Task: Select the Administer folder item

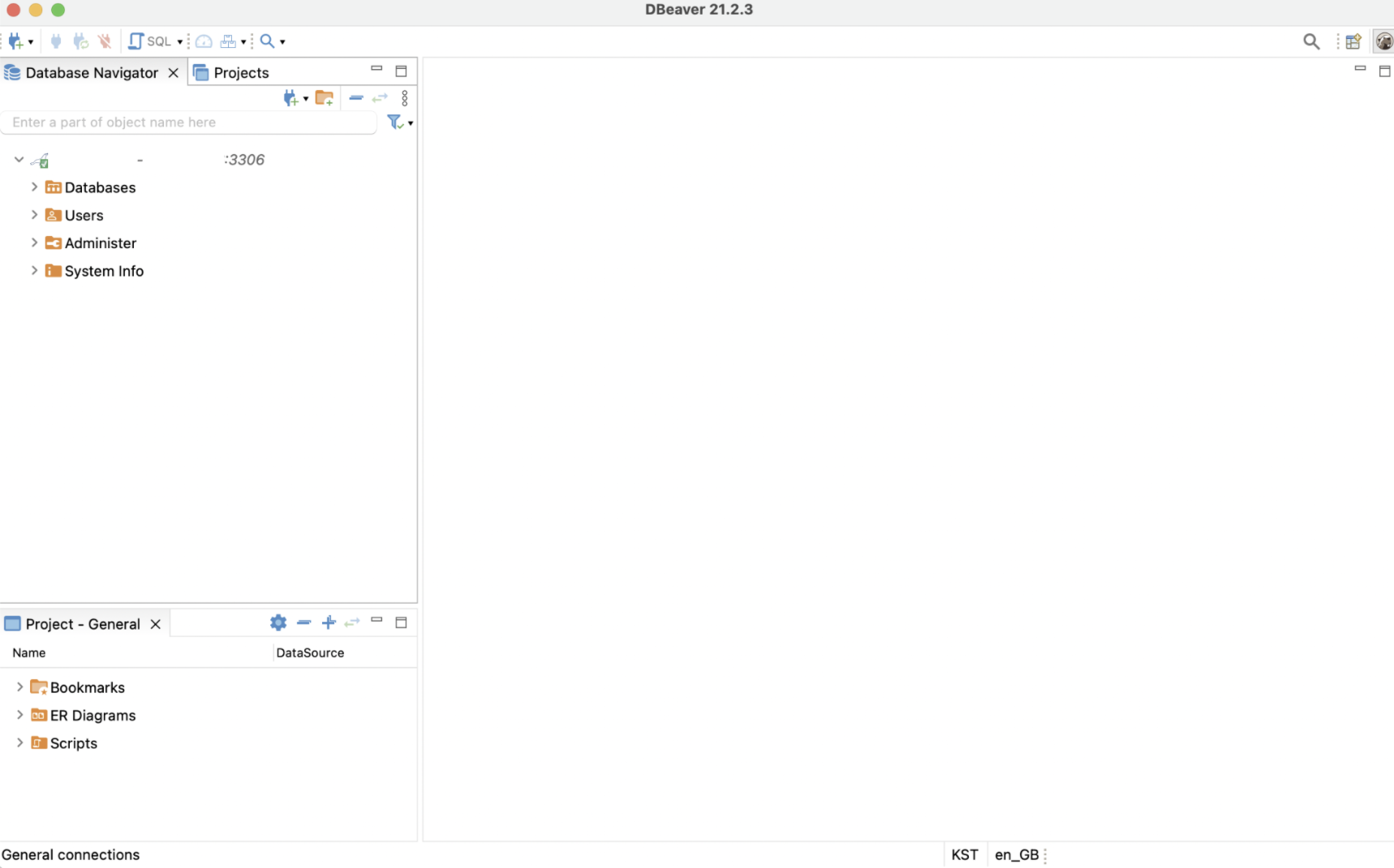Action: tap(91, 243)
